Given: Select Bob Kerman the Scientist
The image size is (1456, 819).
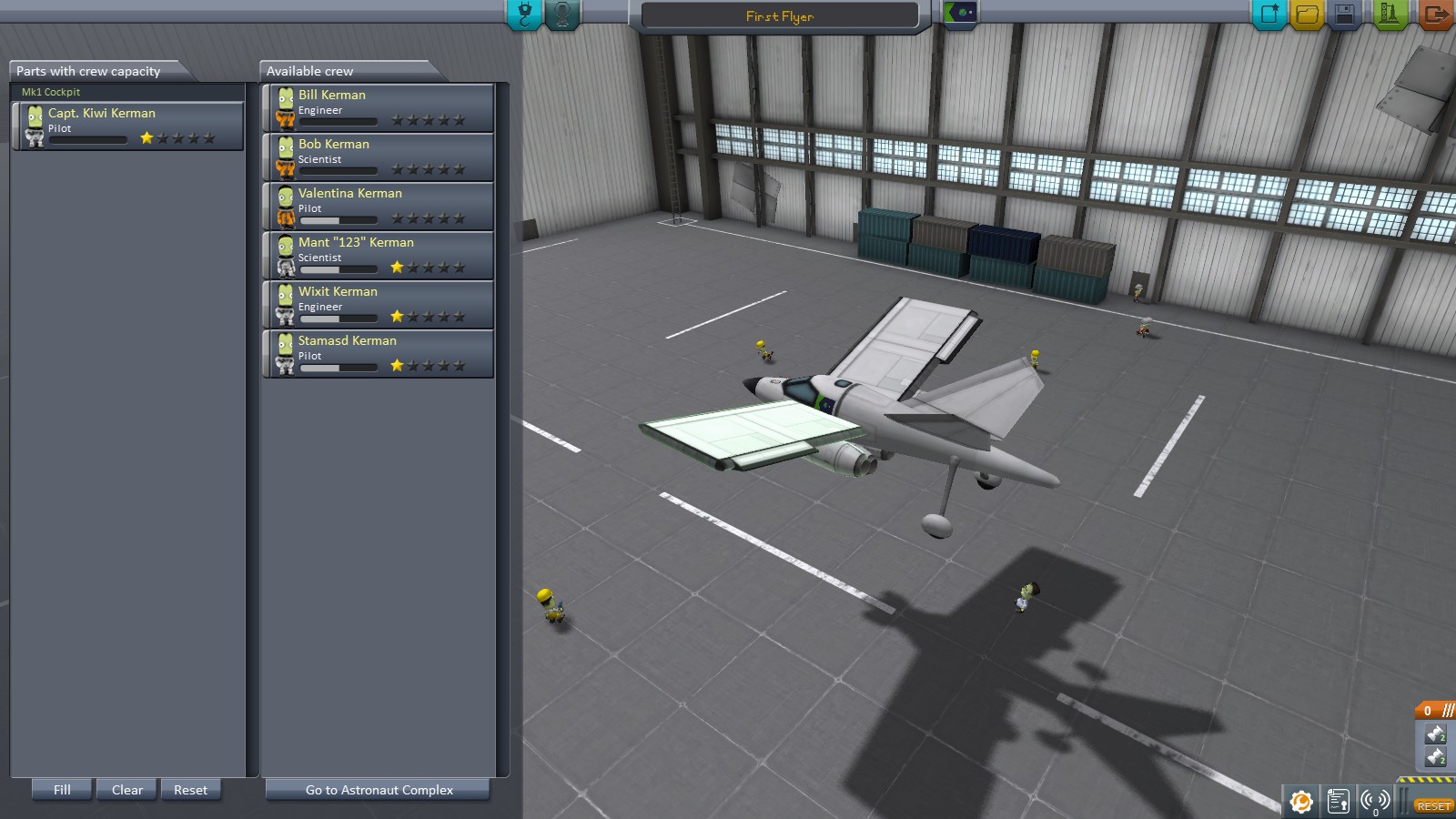Looking at the screenshot, I should [x=379, y=157].
